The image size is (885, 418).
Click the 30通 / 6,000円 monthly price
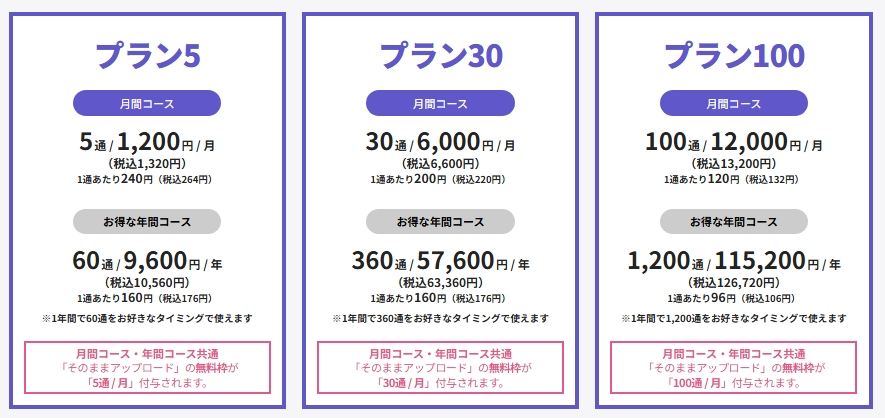pyautogui.click(x=440, y=142)
